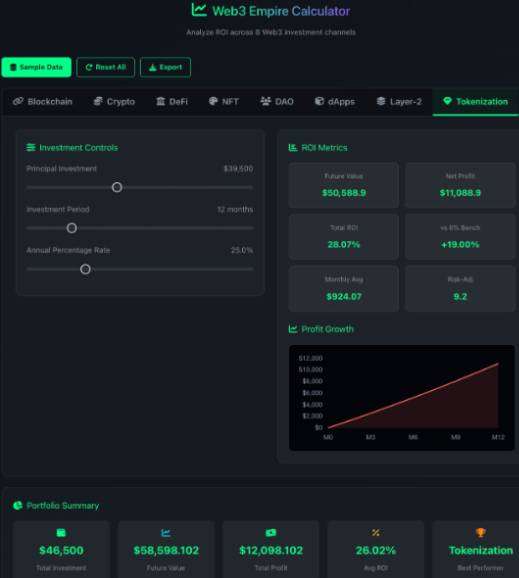
Task: Click the Layer-2 tab layers icon
Action: [x=381, y=101]
